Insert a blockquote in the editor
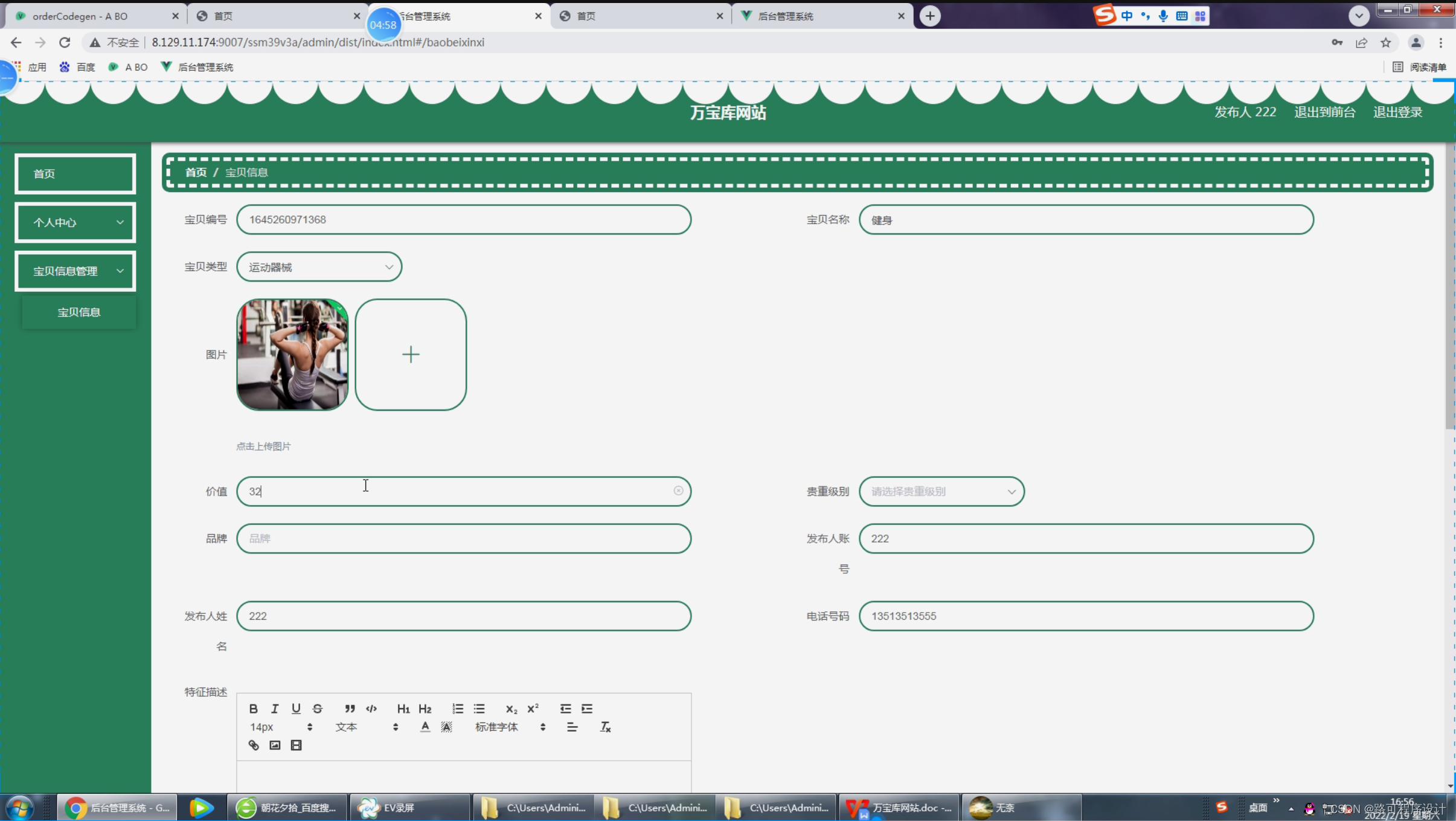 coord(350,709)
